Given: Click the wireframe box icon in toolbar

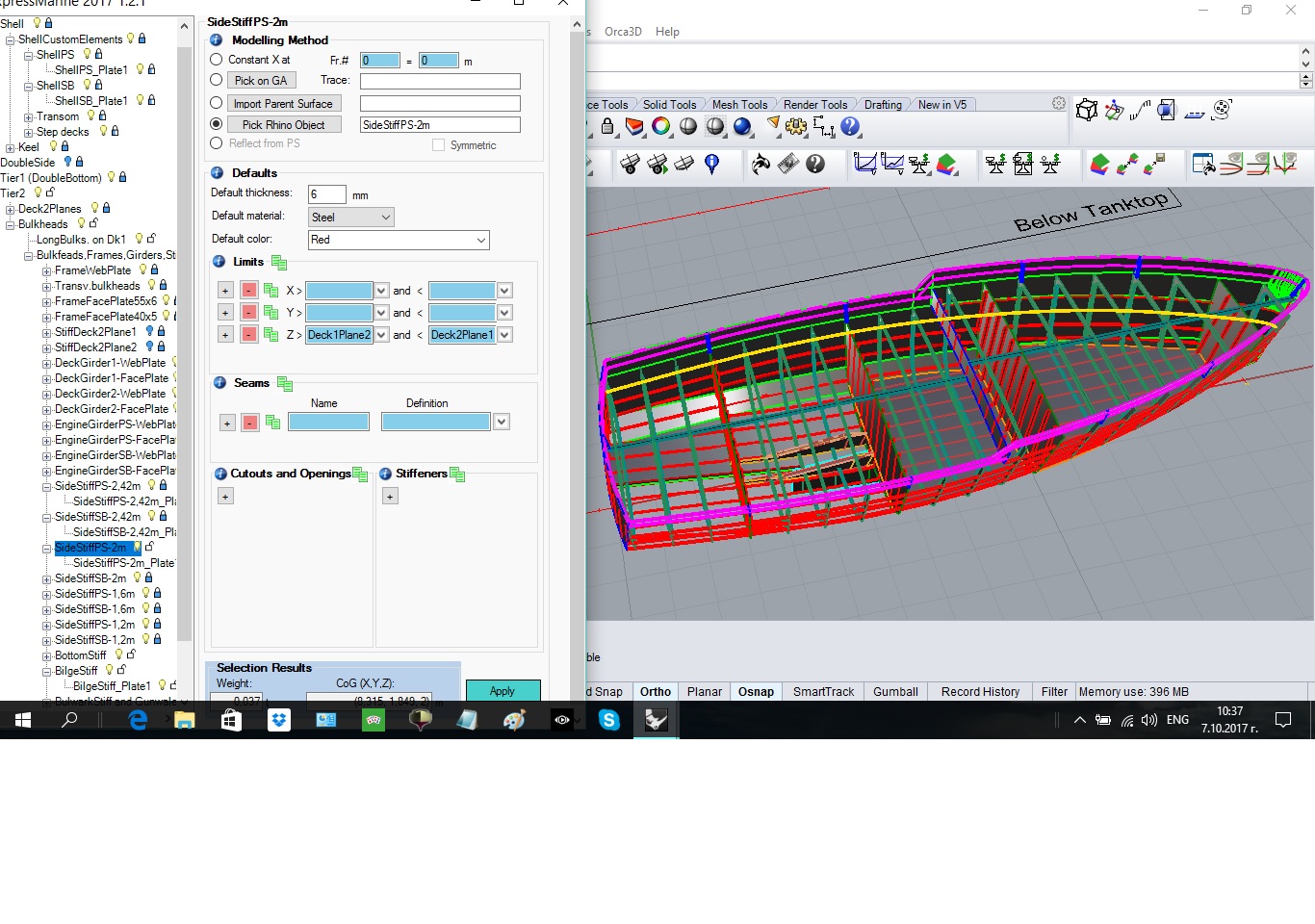Looking at the screenshot, I should click(1087, 111).
